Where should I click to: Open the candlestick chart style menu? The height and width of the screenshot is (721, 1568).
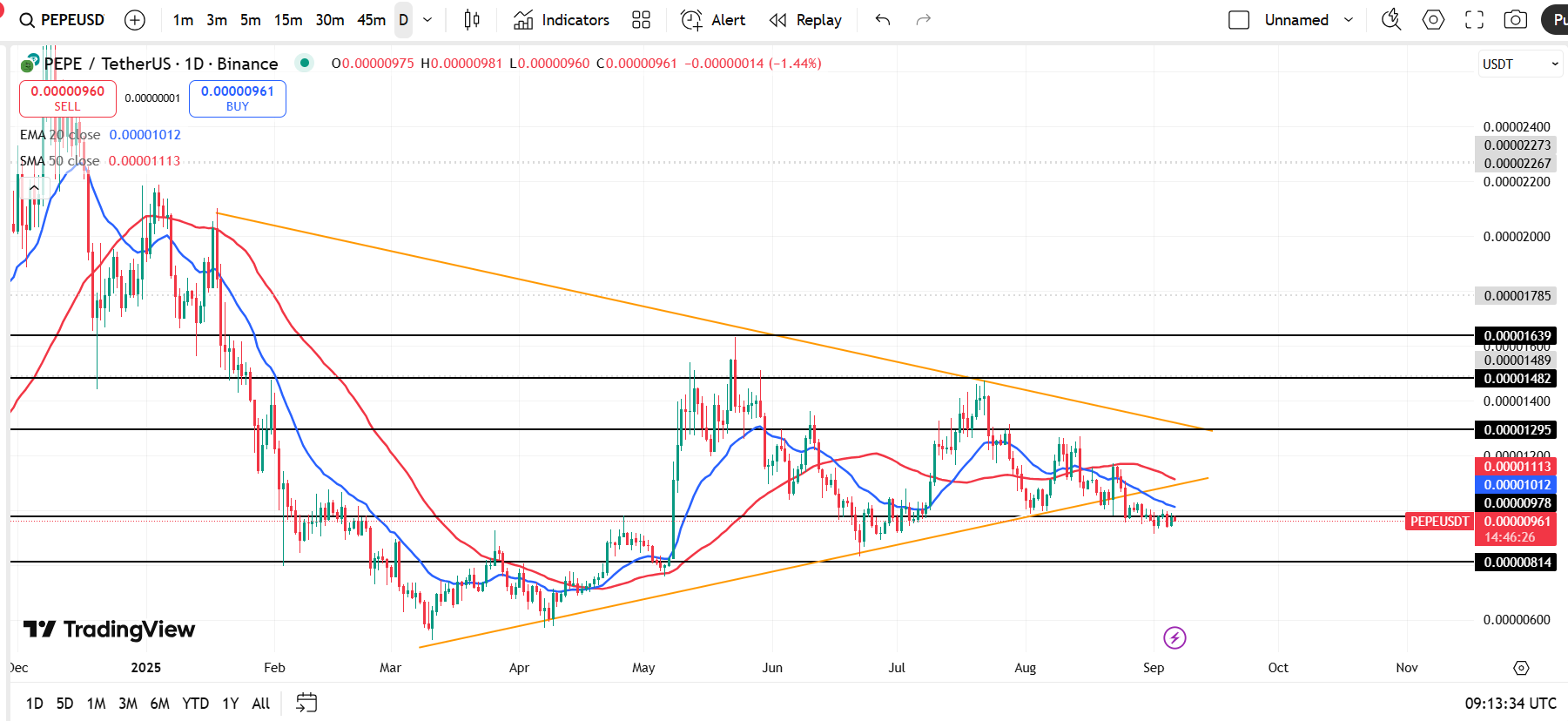click(472, 20)
